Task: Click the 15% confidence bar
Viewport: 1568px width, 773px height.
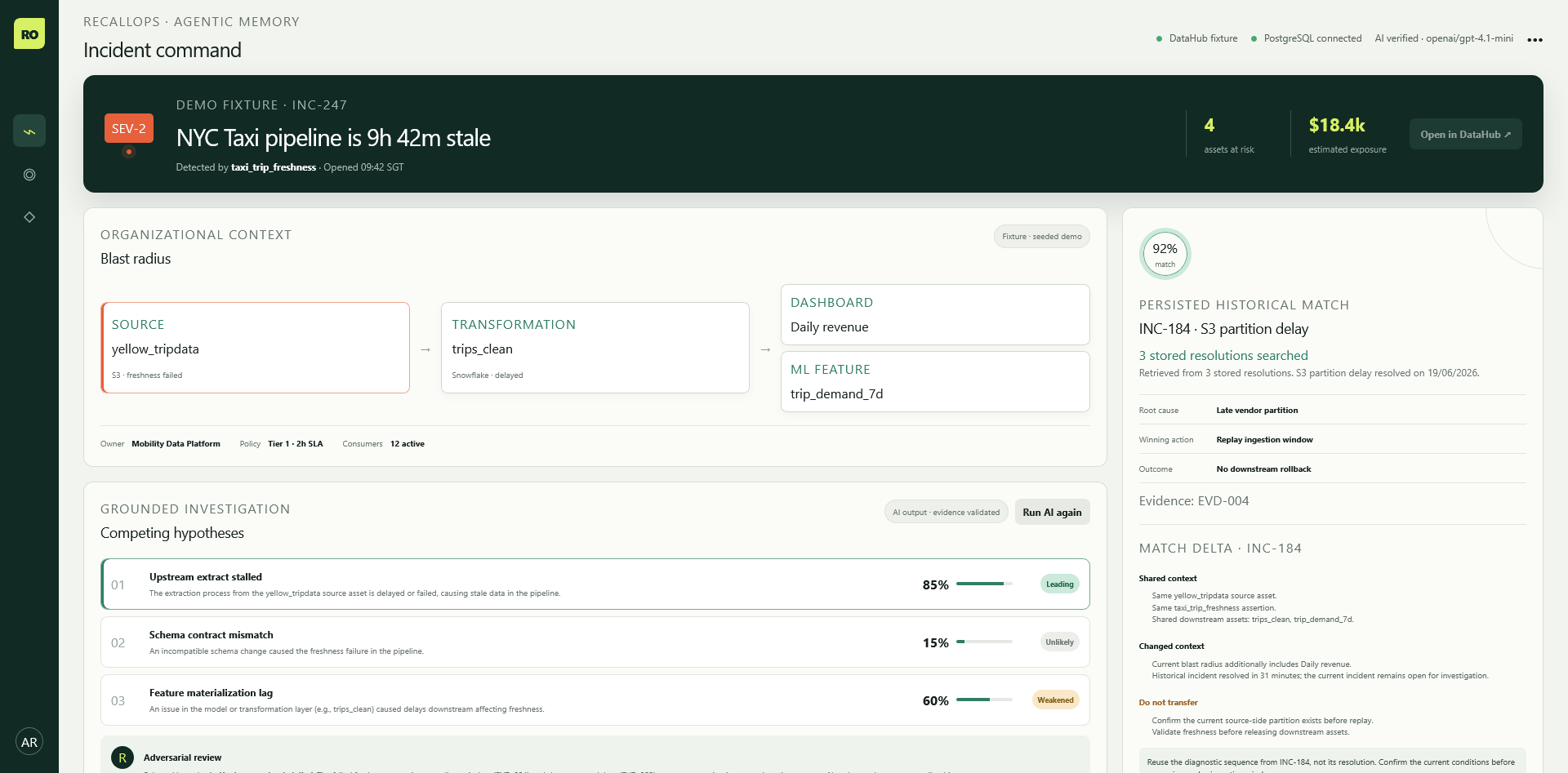Action: [x=984, y=642]
